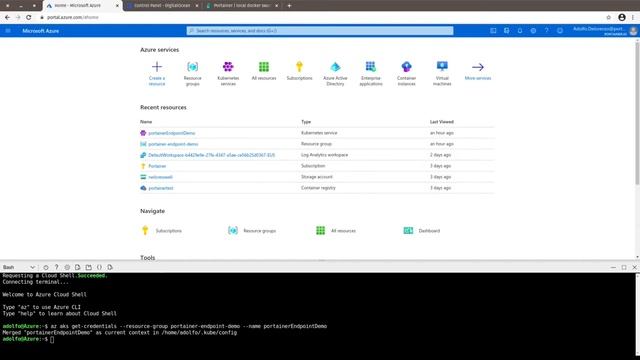Click the Type column header
This screenshot has height=360, width=640.
click(x=306, y=122)
